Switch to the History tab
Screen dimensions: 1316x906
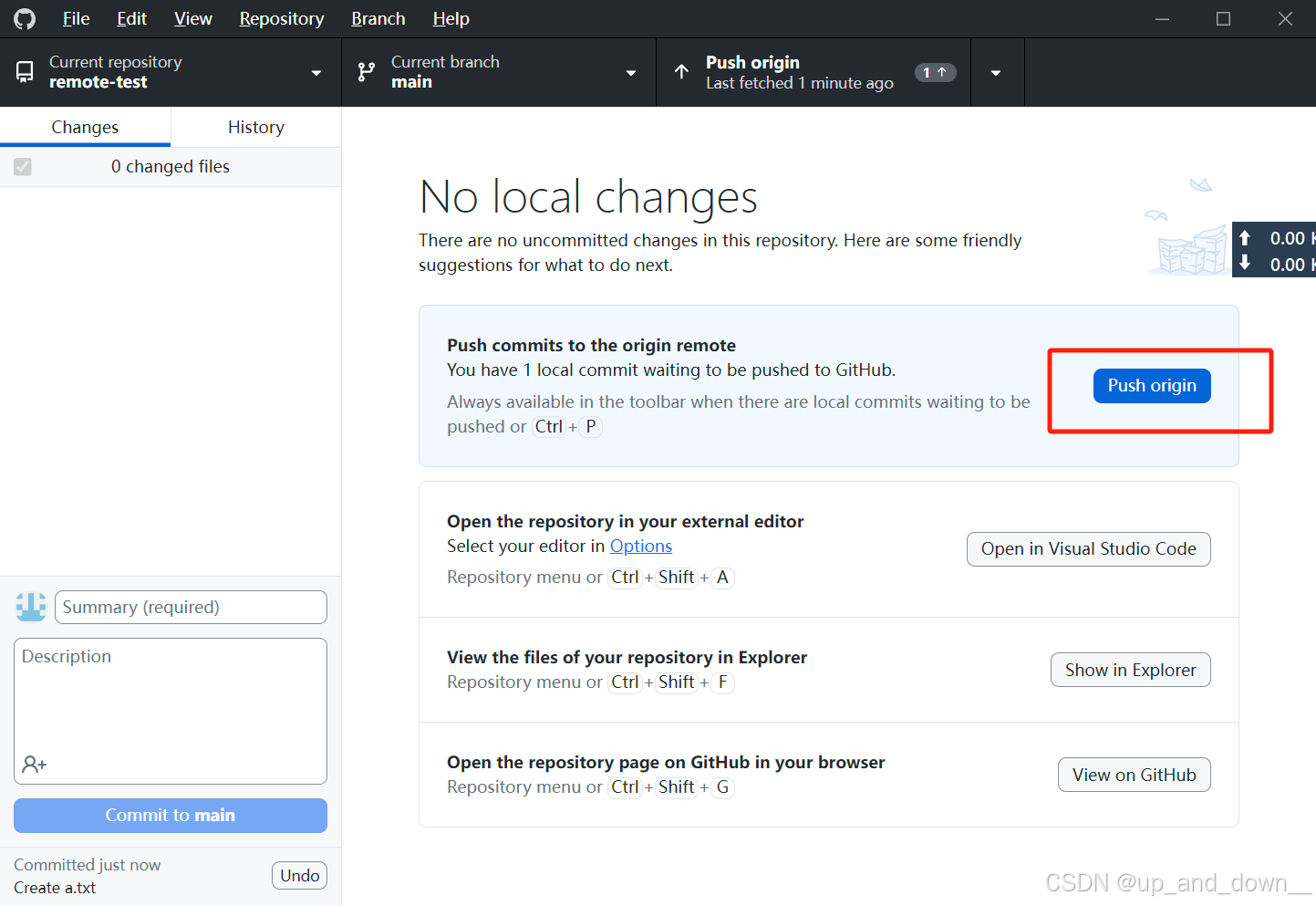(256, 127)
